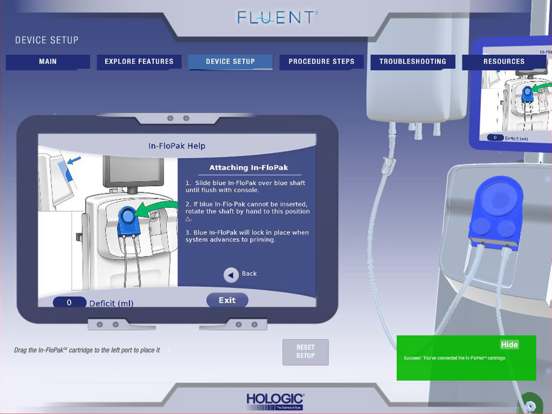This screenshot has height=414, width=552.
Task: Click the FLUENT logo at top
Action: coord(277,18)
